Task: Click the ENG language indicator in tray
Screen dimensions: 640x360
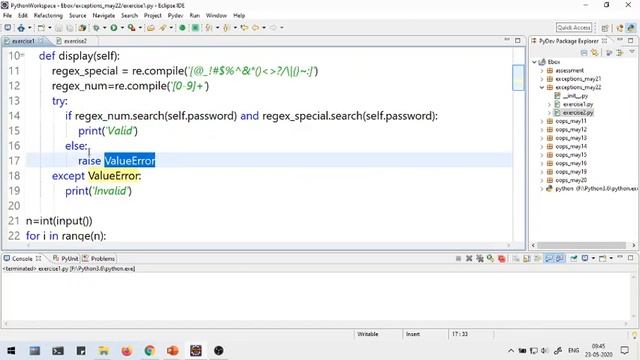Action: [573, 351]
